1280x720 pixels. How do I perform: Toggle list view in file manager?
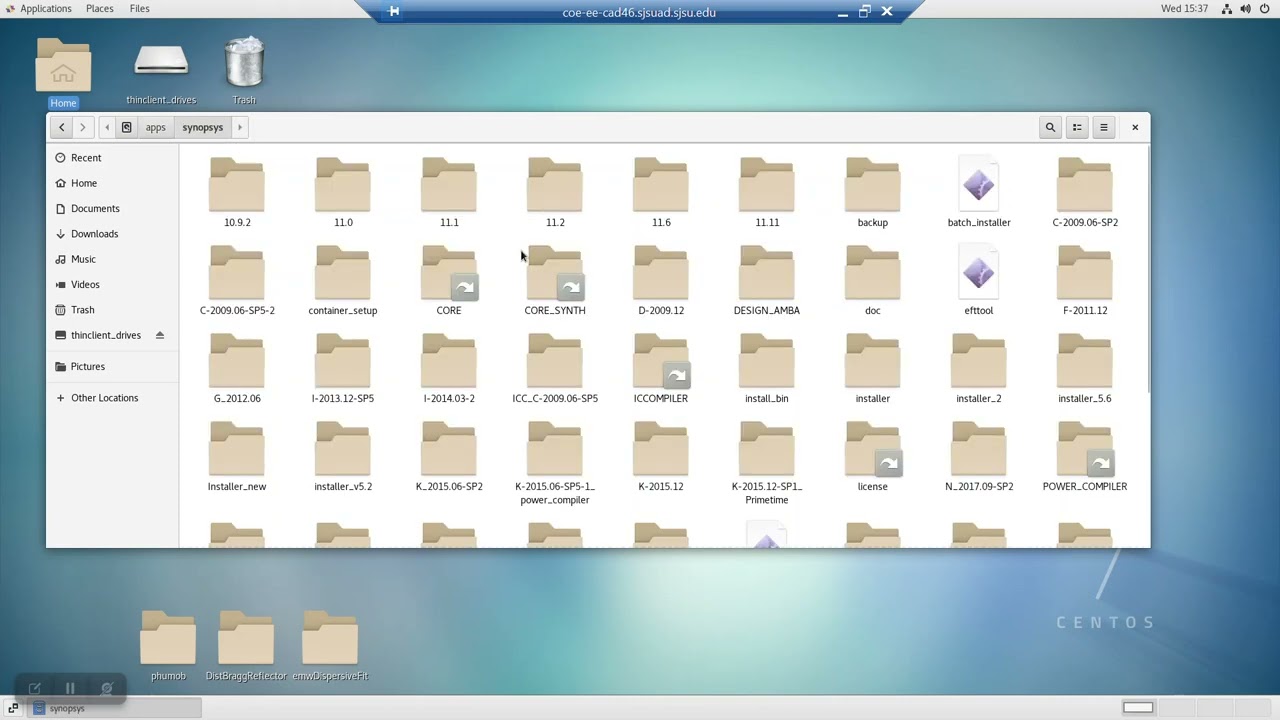coord(1077,127)
